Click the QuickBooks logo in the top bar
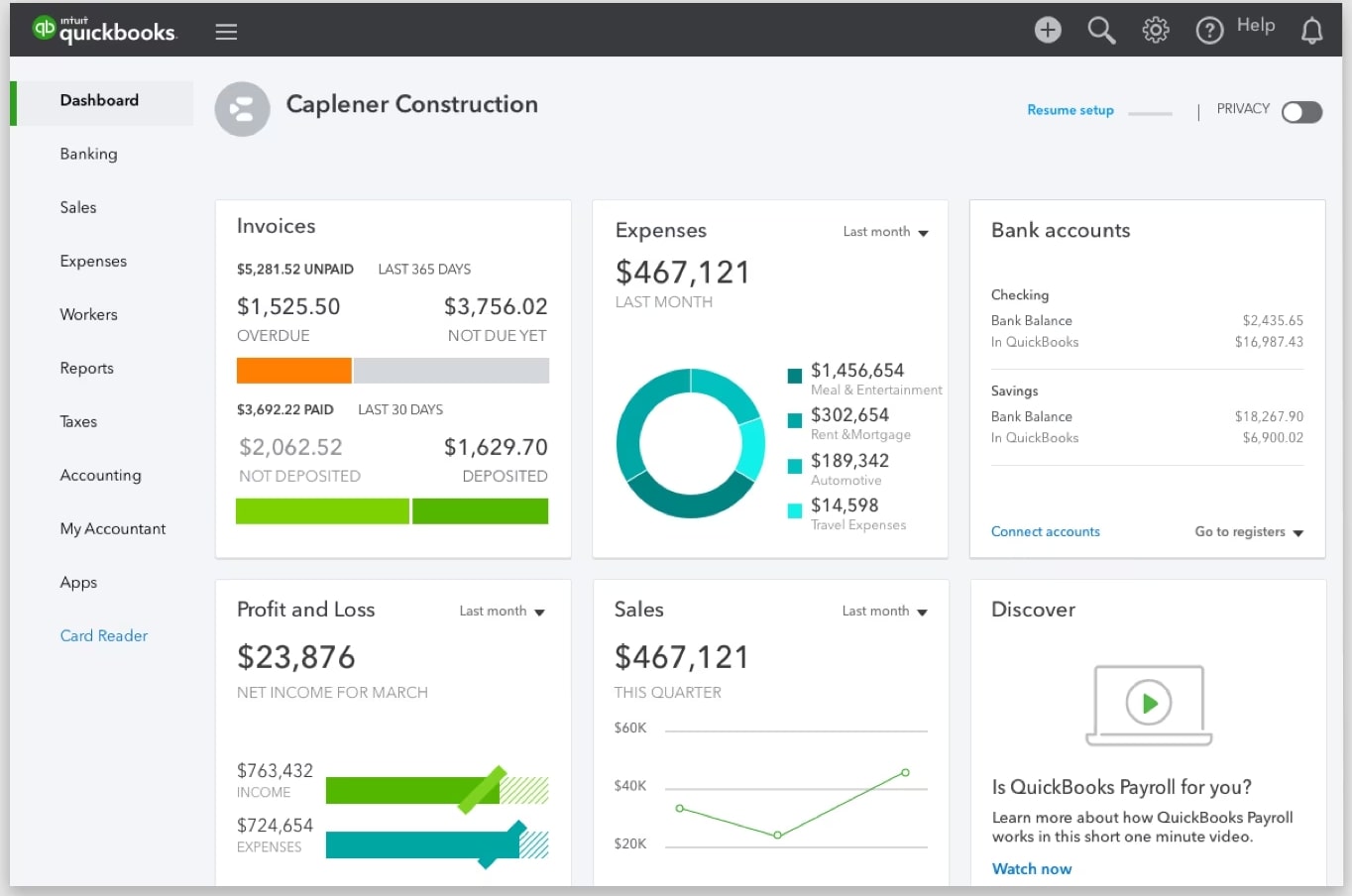Image resolution: width=1352 pixels, height=896 pixels. tap(104, 30)
